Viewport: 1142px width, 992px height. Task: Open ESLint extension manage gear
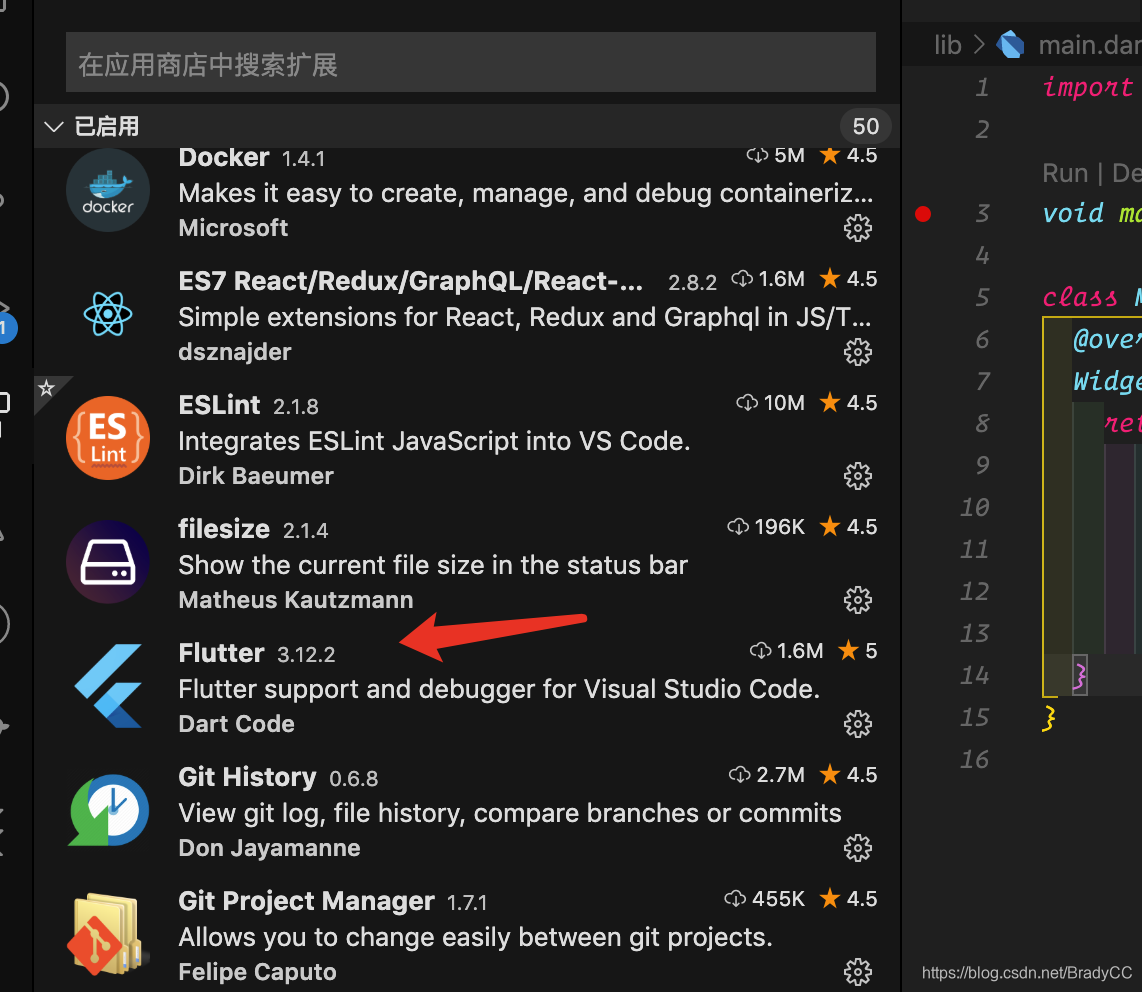857,476
